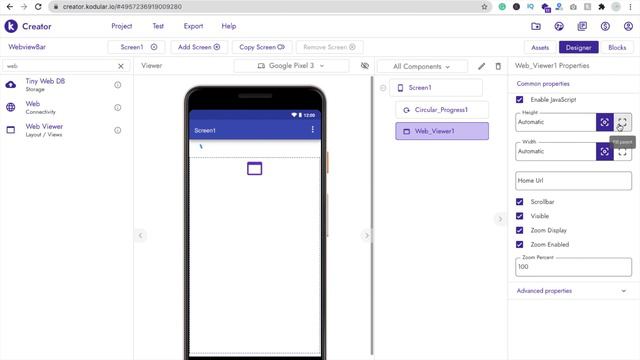Image resolution: width=640 pixels, height=360 pixels.
Task: Click Add Screen button
Action: click(199, 47)
